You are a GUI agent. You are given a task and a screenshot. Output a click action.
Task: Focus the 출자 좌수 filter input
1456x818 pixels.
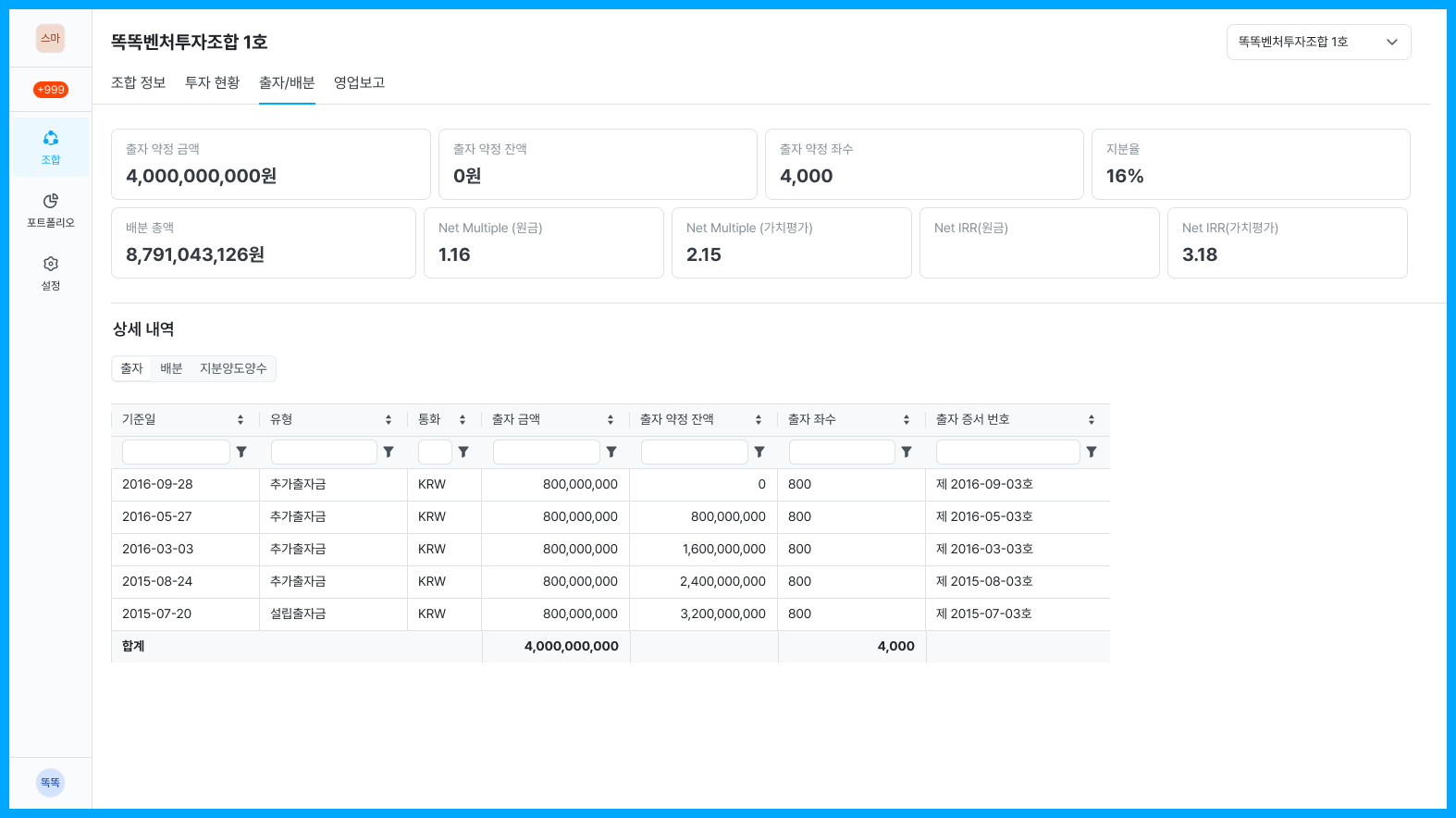842,452
